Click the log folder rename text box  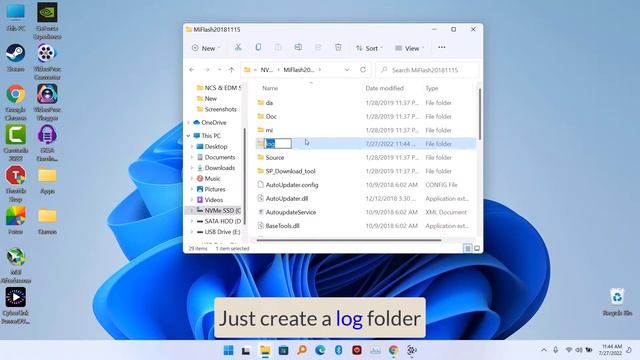tap(278, 144)
